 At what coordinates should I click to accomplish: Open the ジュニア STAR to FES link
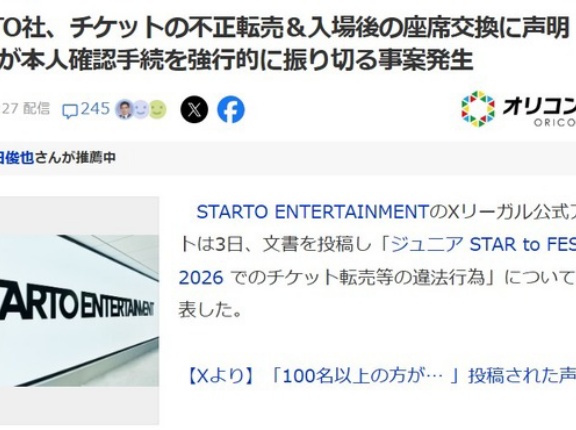click(483, 245)
